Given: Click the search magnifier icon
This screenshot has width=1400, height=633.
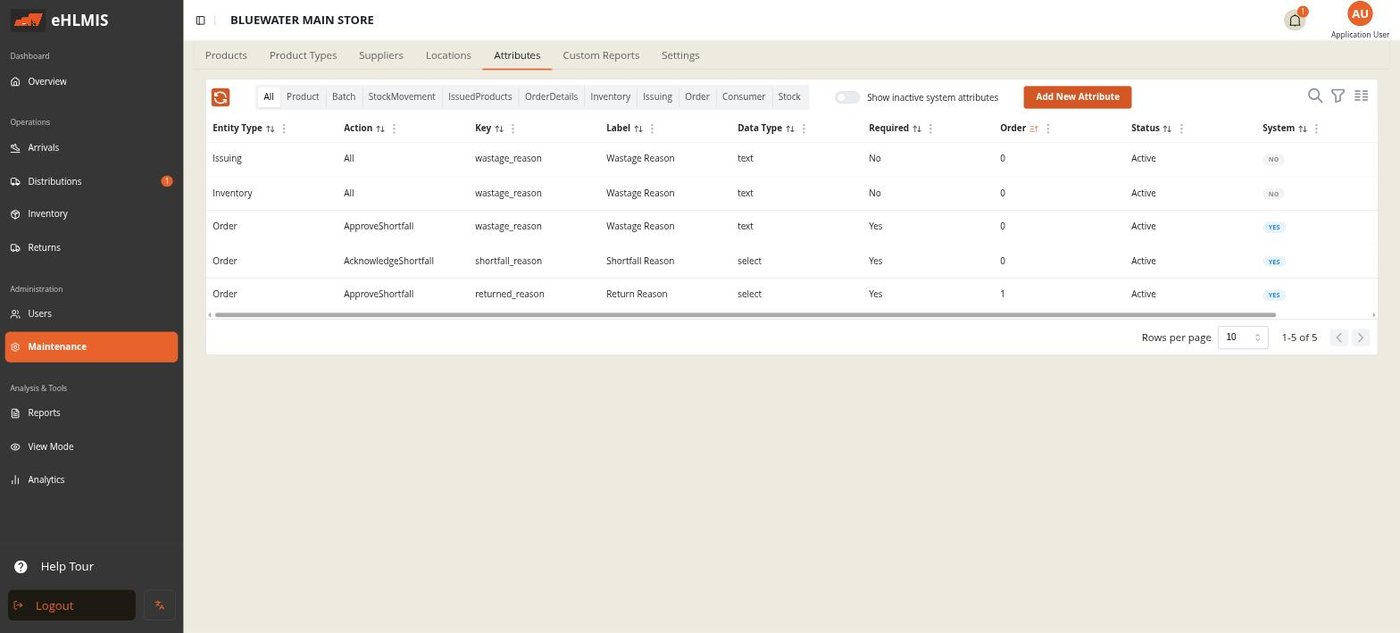Looking at the screenshot, I should pyautogui.click(x=1315, y=96).
